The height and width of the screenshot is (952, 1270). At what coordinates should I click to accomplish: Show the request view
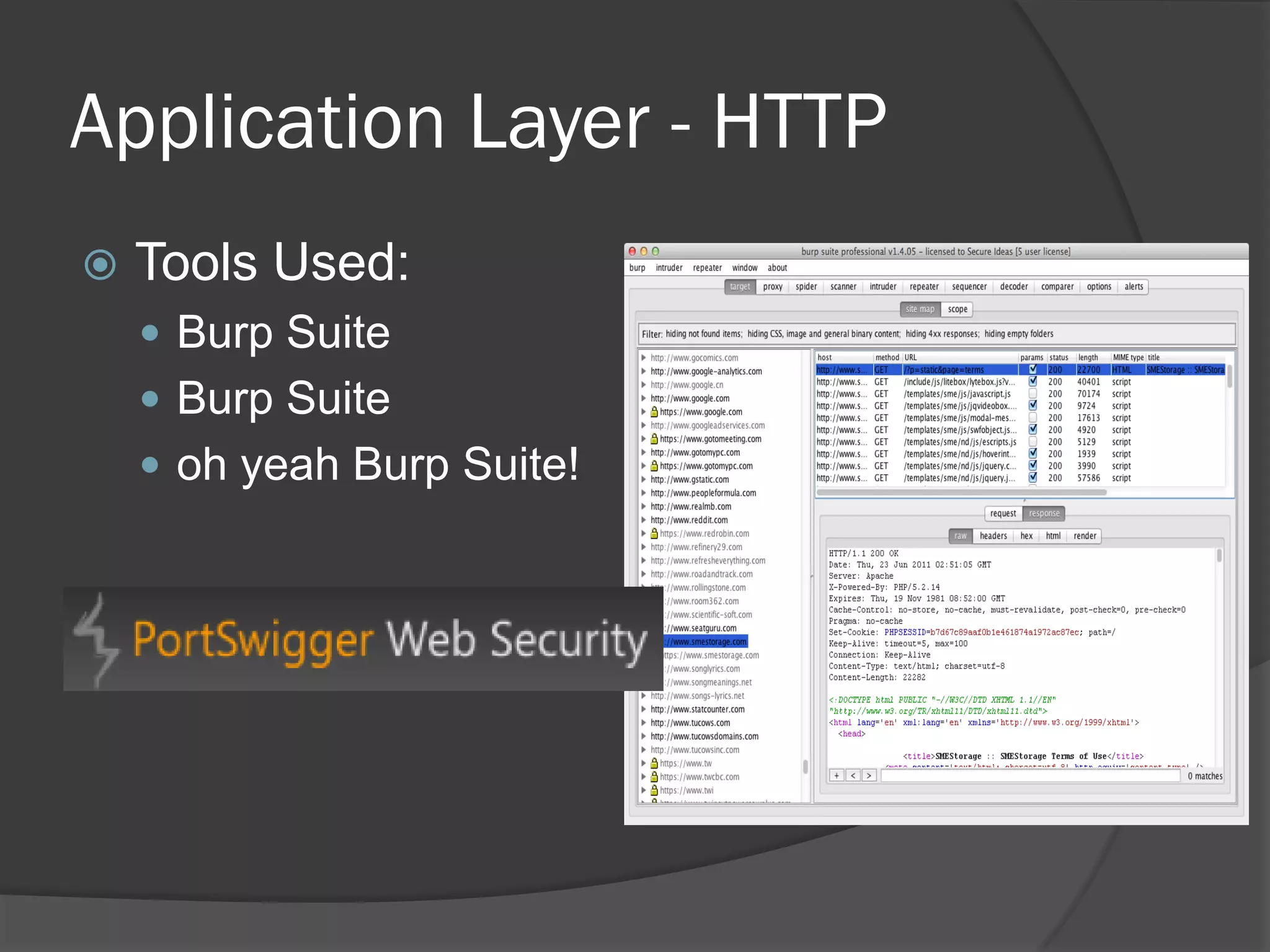pos(1003,513)
